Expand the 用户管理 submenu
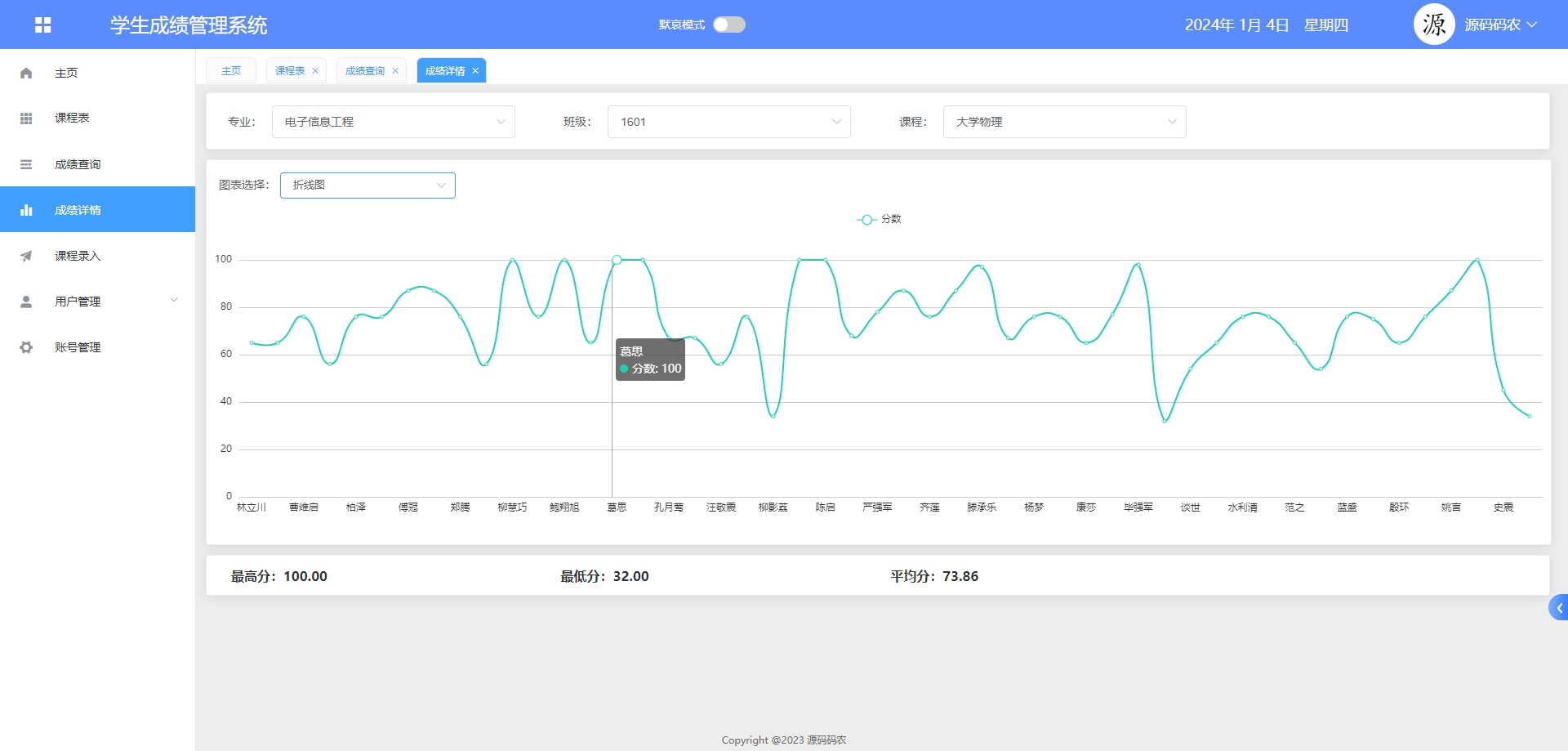 click(174, 301)
